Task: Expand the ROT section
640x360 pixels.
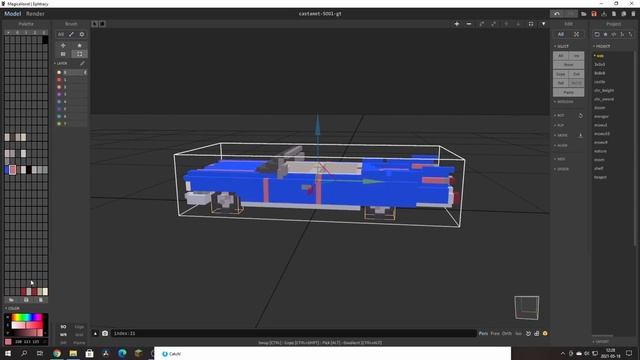Action: [560, 116]
